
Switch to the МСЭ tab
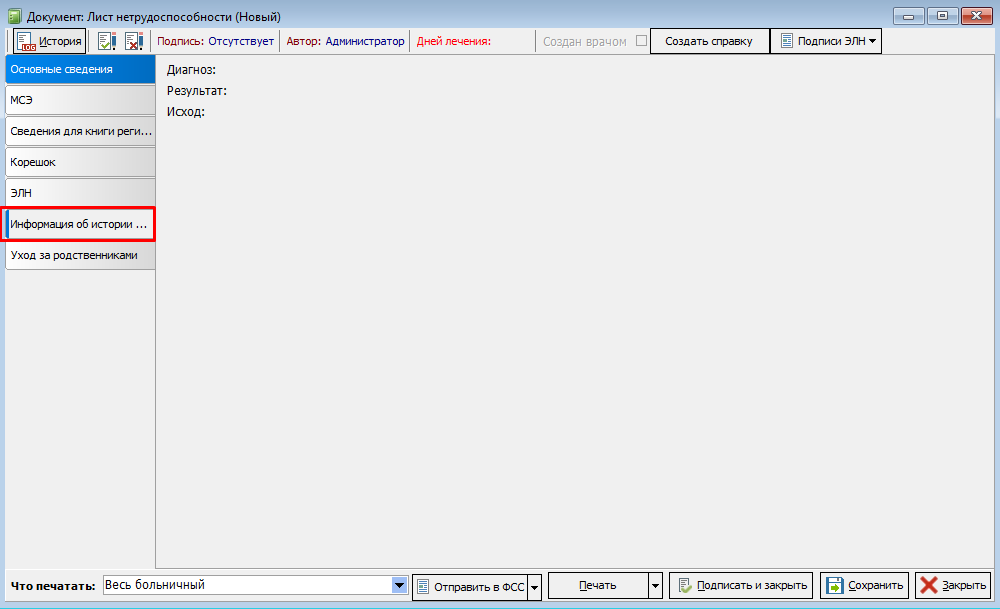click(80, 100)
